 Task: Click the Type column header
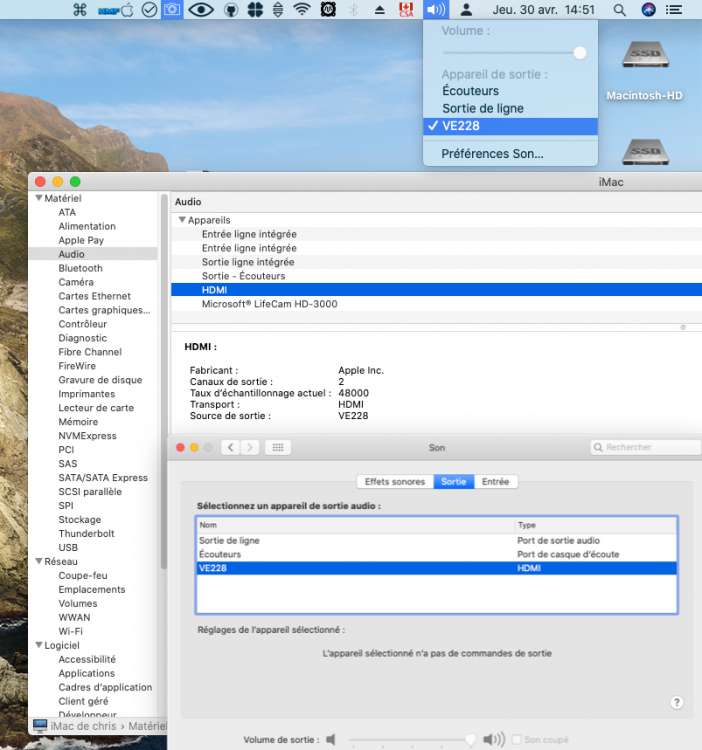click(596, 525)
